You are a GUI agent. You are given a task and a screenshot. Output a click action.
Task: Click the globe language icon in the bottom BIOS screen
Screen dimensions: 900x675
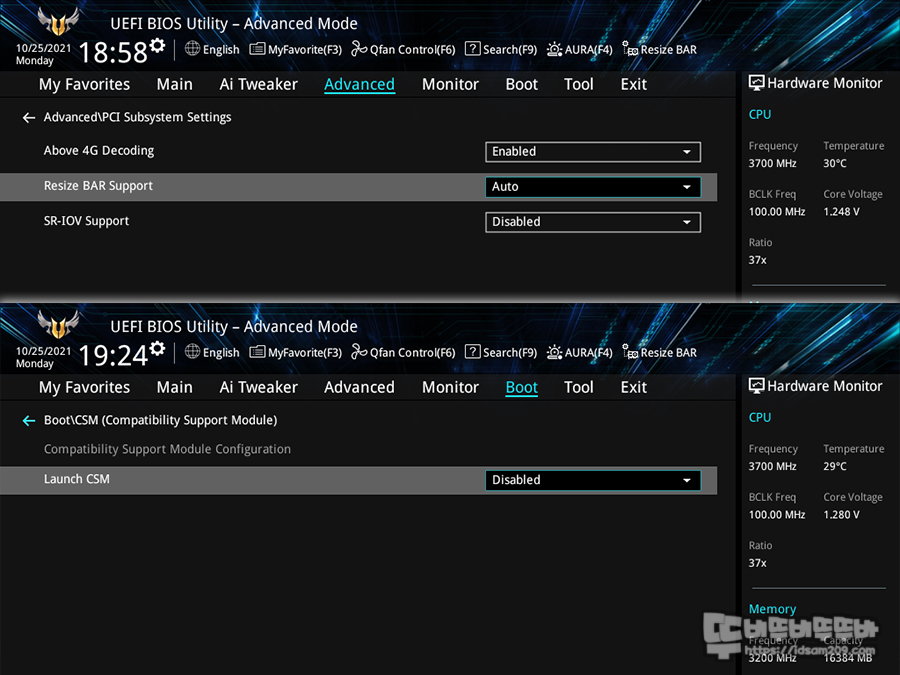click(192, 352)
